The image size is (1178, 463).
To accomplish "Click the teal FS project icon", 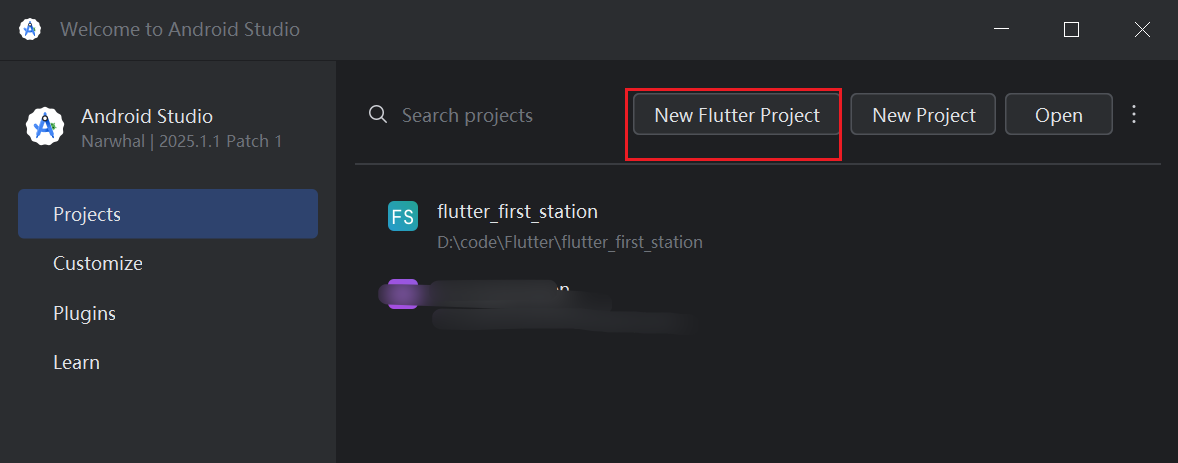I will tap(402, 217).
